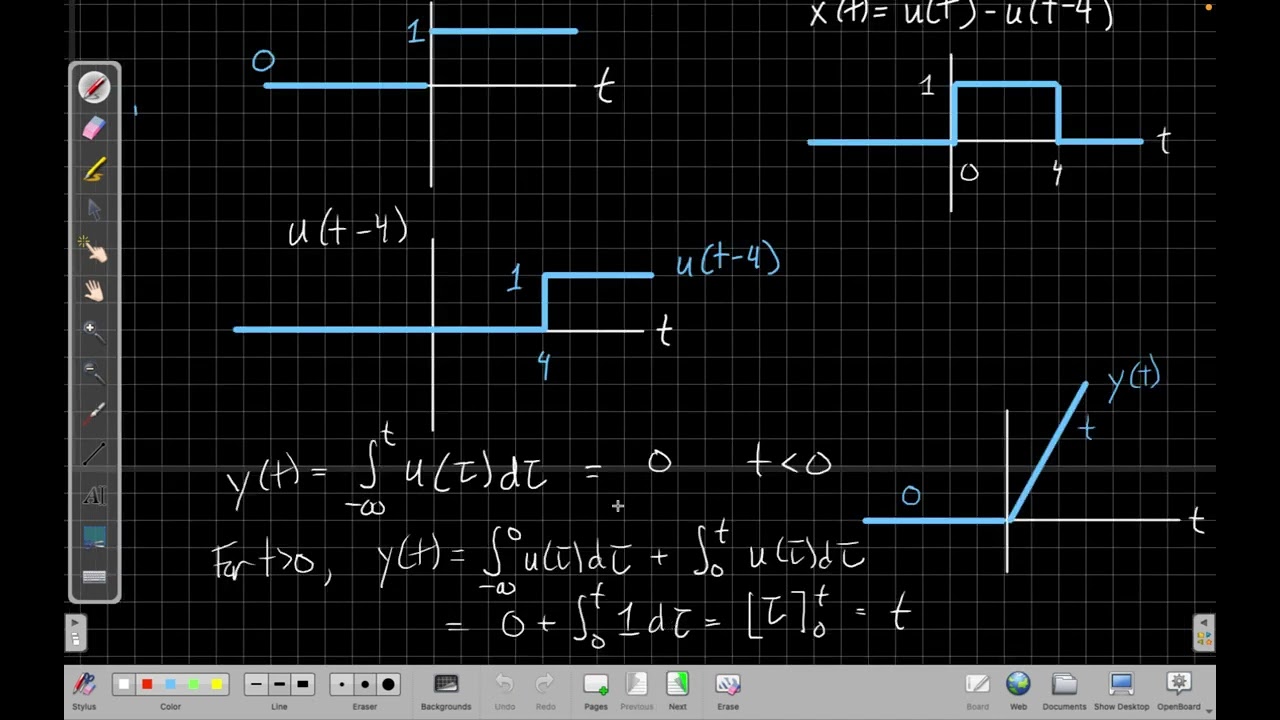Select the small eraser size
1280x720 pixels.
(x=342, y=684)
